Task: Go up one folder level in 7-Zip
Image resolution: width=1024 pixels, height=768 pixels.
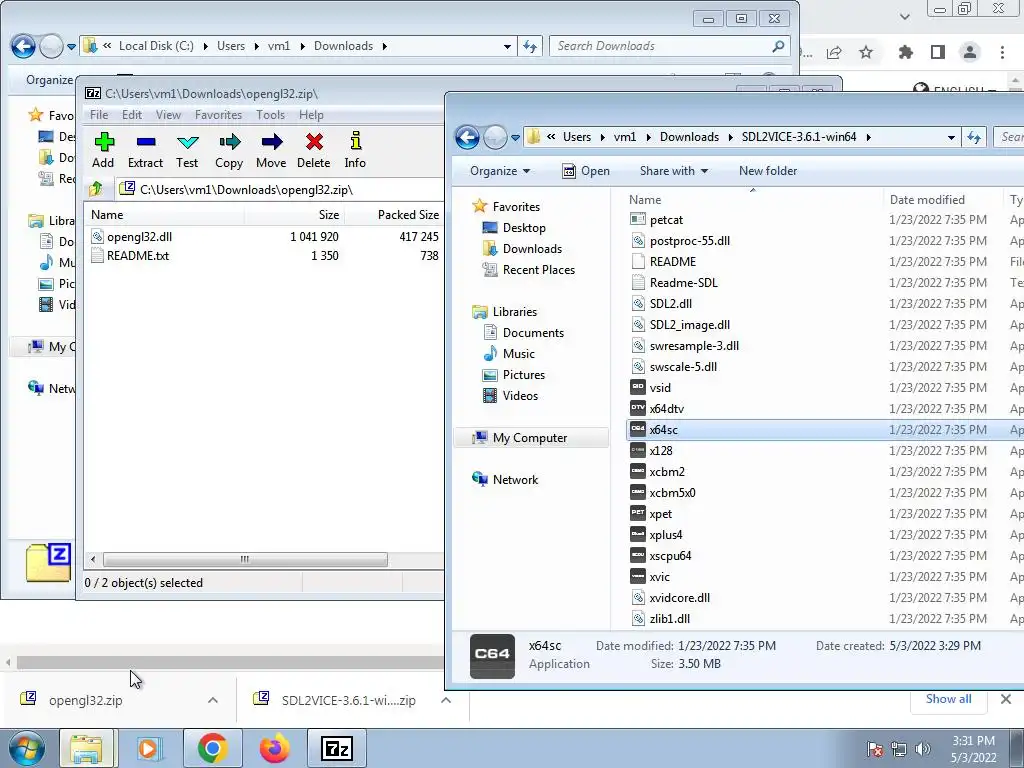Action: (x=96, y=189)
